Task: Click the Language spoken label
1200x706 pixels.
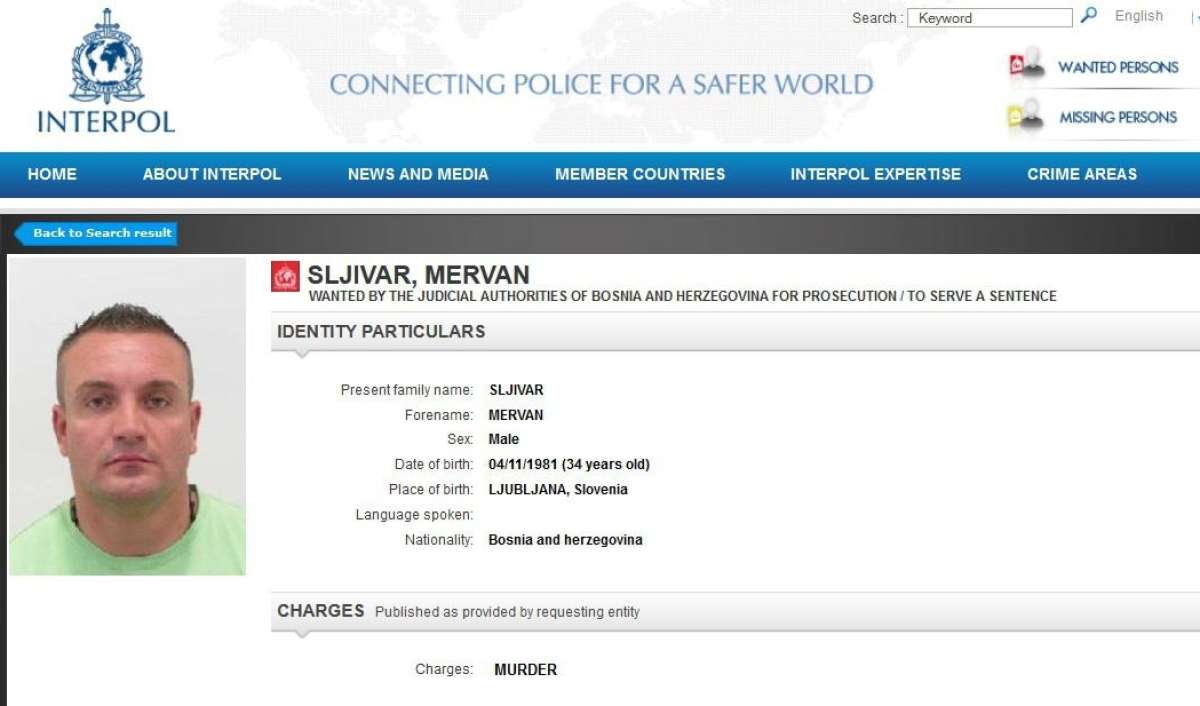Action: coord(414,515)
